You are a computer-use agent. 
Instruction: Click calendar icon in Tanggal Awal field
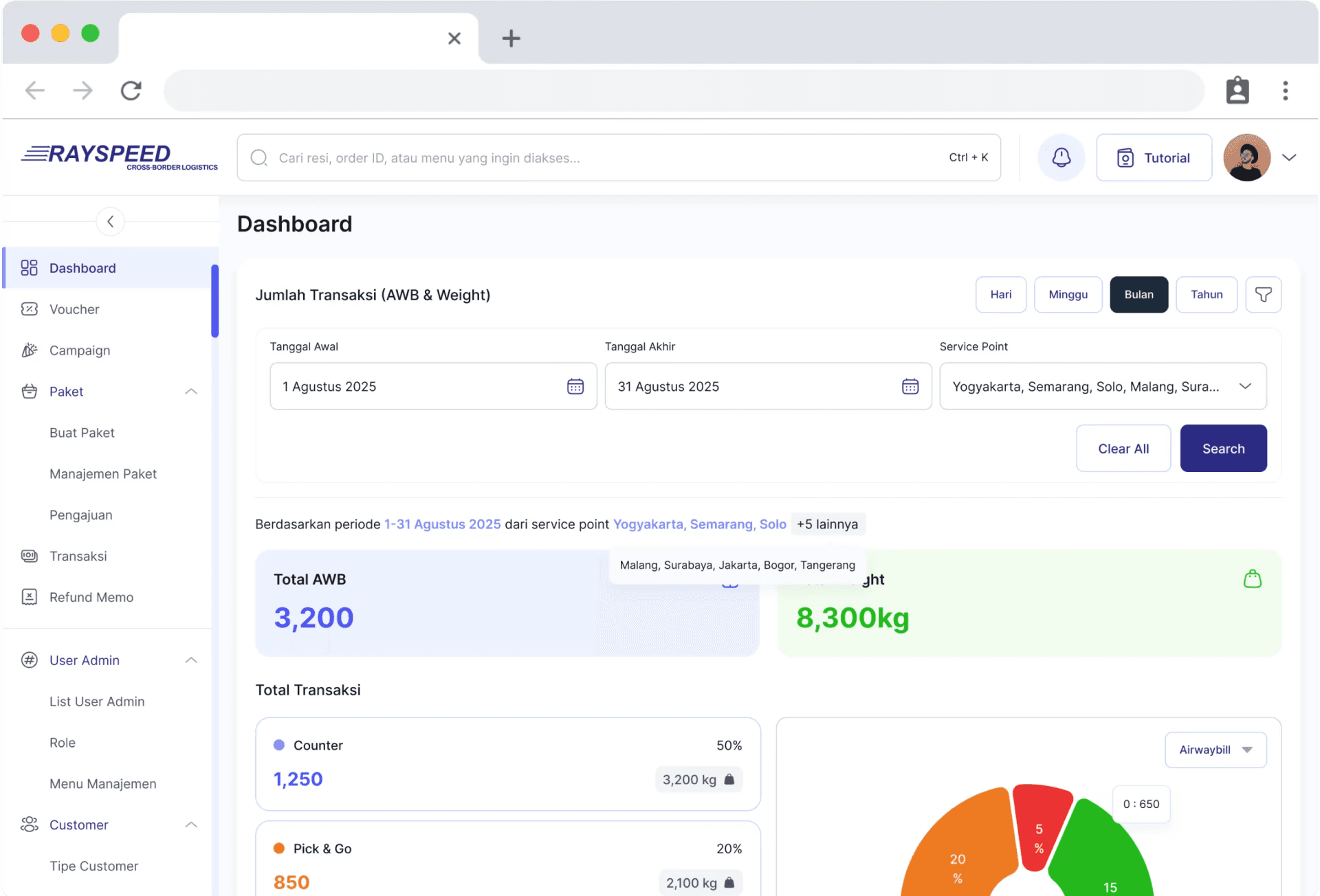(x=575, y=386)
